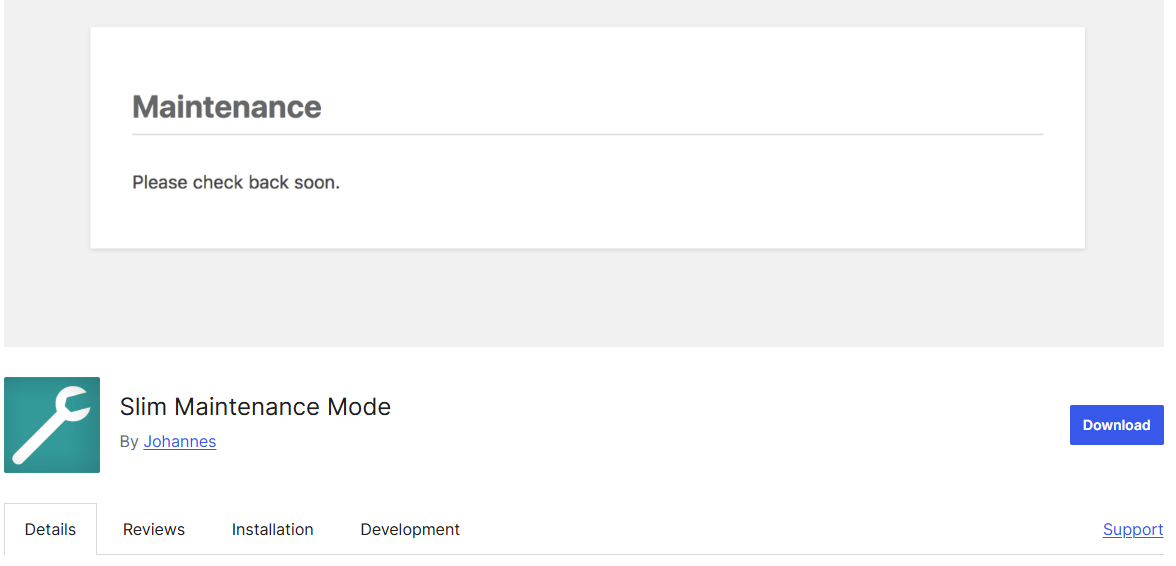The image size is (1176, 566).
Task: Click the gray banner left of white card
Action: [46, 138]
